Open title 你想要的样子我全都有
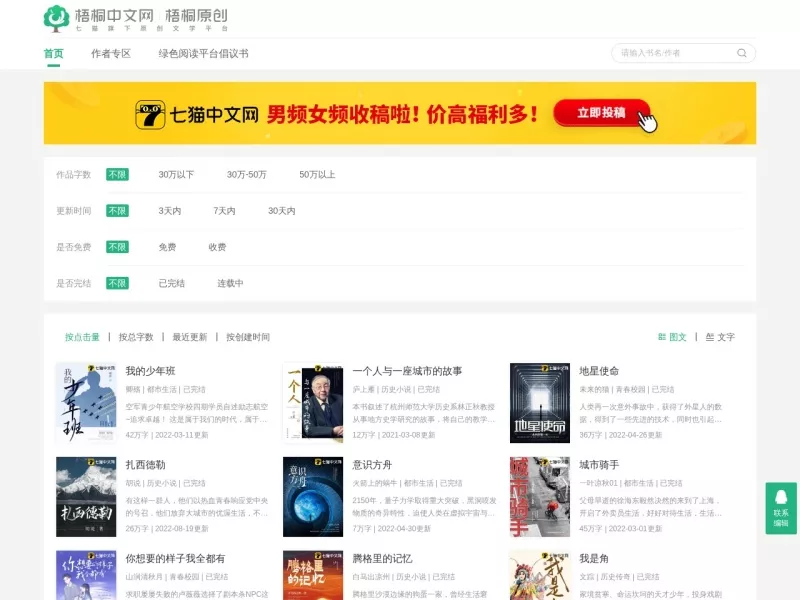The image size is (800, 600). 176,559
